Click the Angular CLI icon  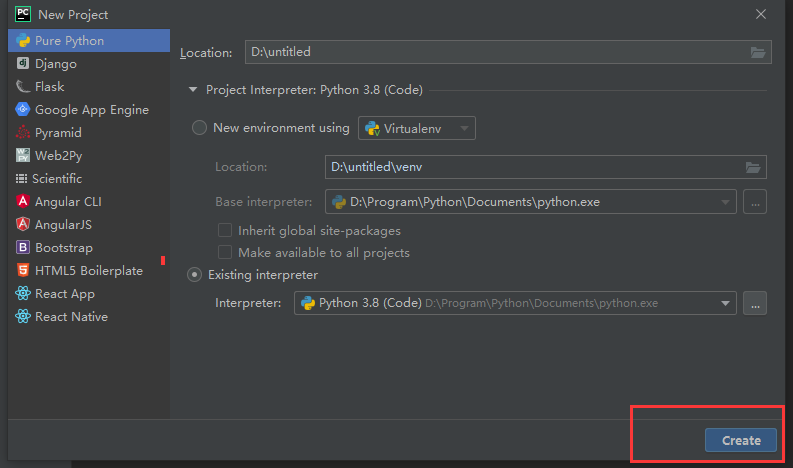23,201
